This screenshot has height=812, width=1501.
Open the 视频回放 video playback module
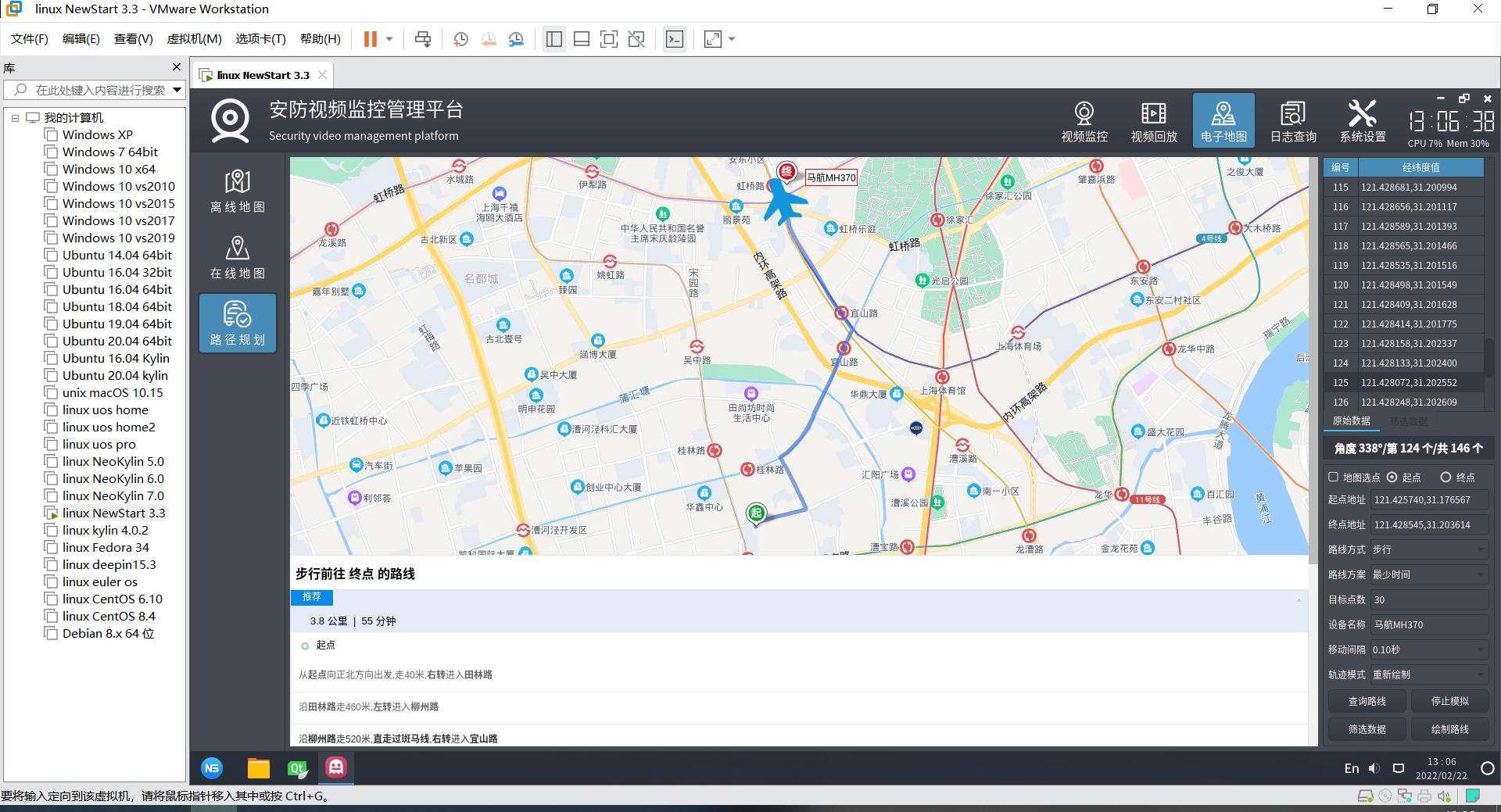click(1153, 121)
